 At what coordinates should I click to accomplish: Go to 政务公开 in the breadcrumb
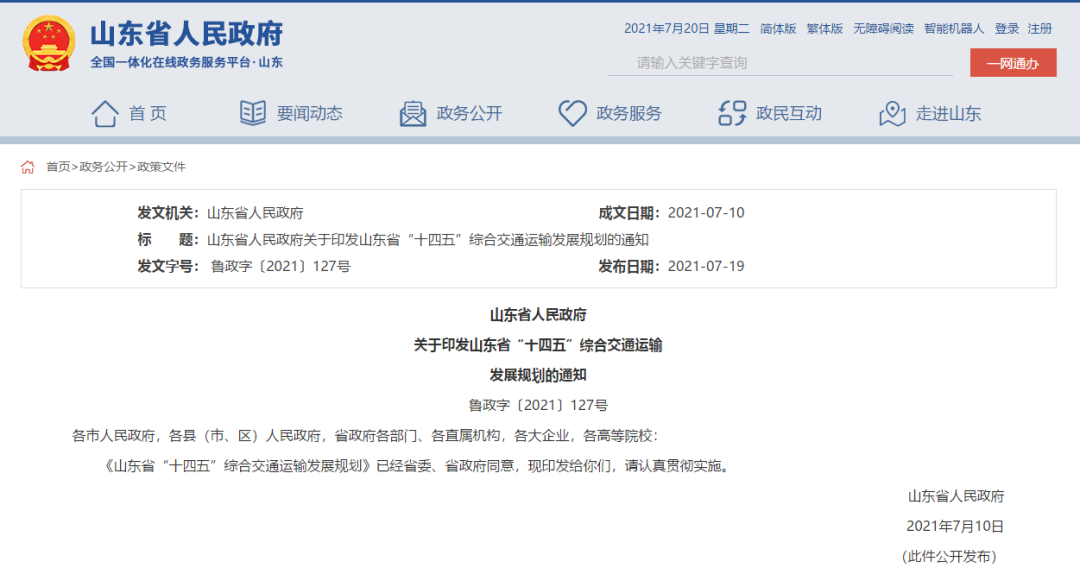click(103, 167)
